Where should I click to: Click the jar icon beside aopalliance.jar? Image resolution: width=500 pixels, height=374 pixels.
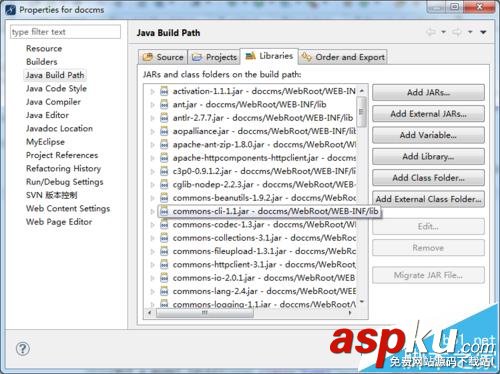164,131
